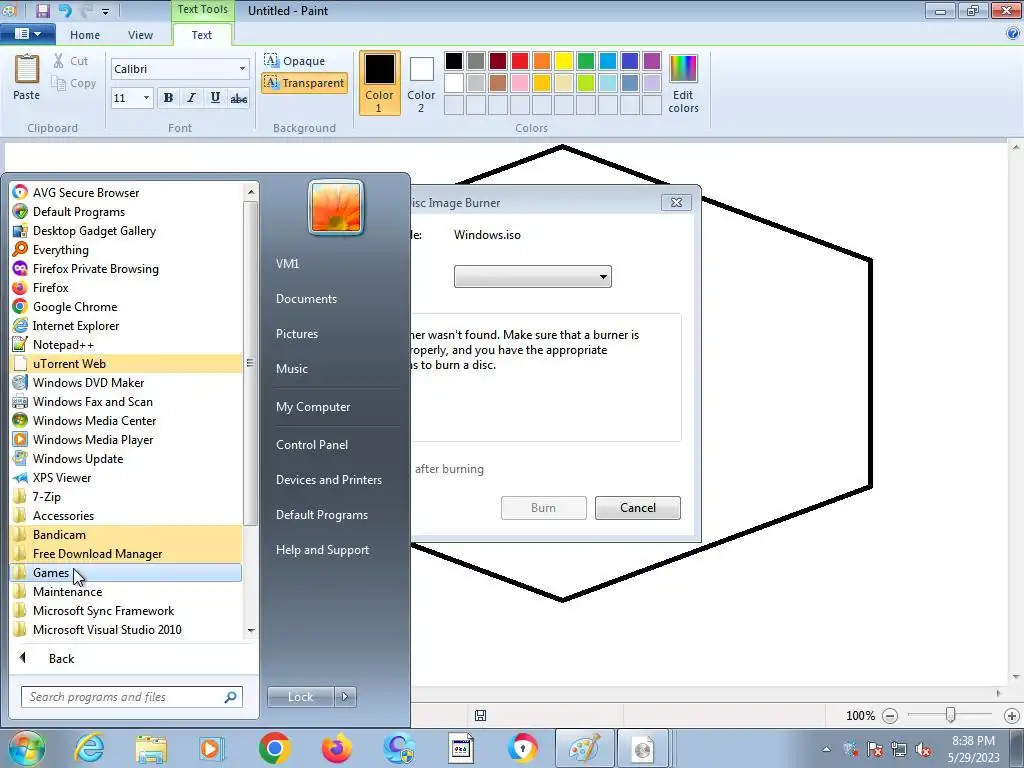Open Internet Explorer from taskbar
1024x768 pixels.
click(89, 748)
